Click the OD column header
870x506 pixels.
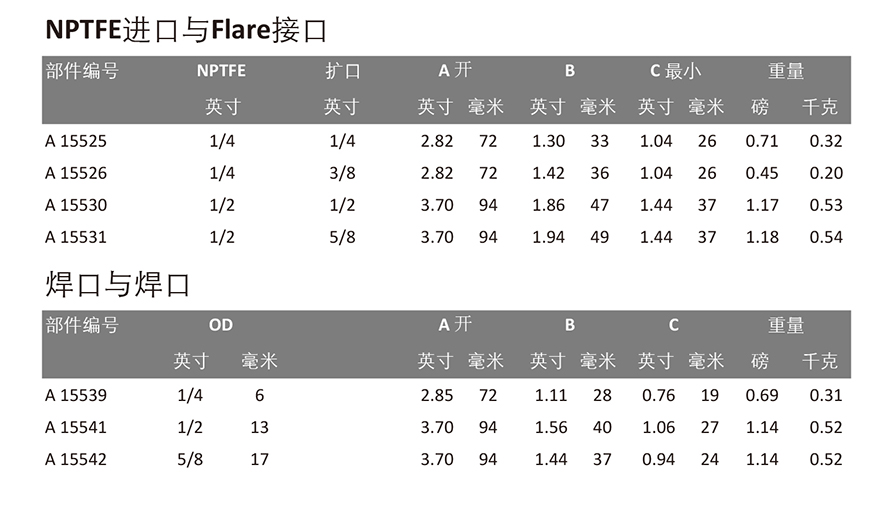[221, 325]
